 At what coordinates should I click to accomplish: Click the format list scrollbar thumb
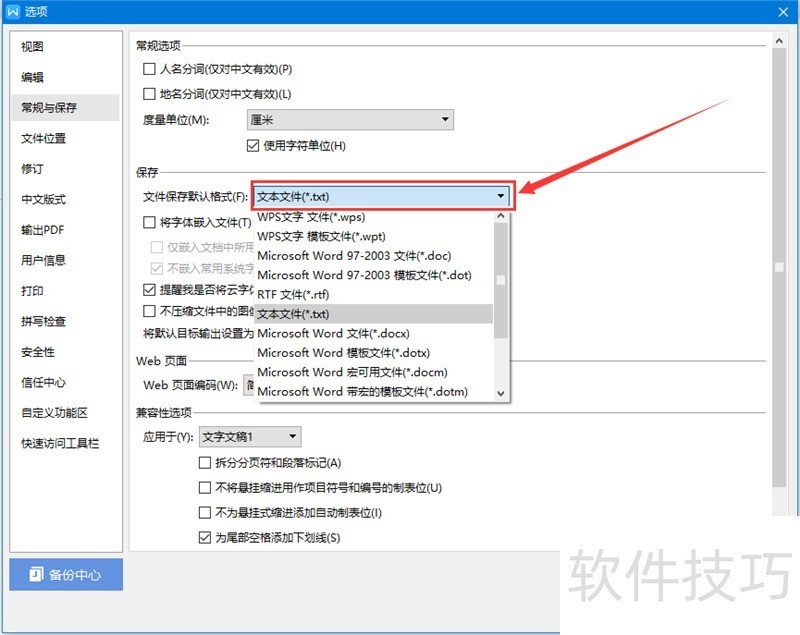click(501, 281)
